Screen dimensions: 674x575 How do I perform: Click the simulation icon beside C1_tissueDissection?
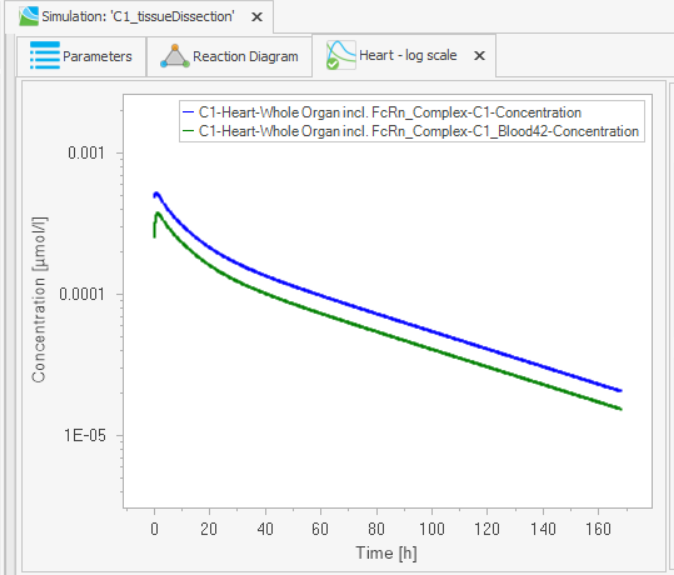[x=28, y=16]
